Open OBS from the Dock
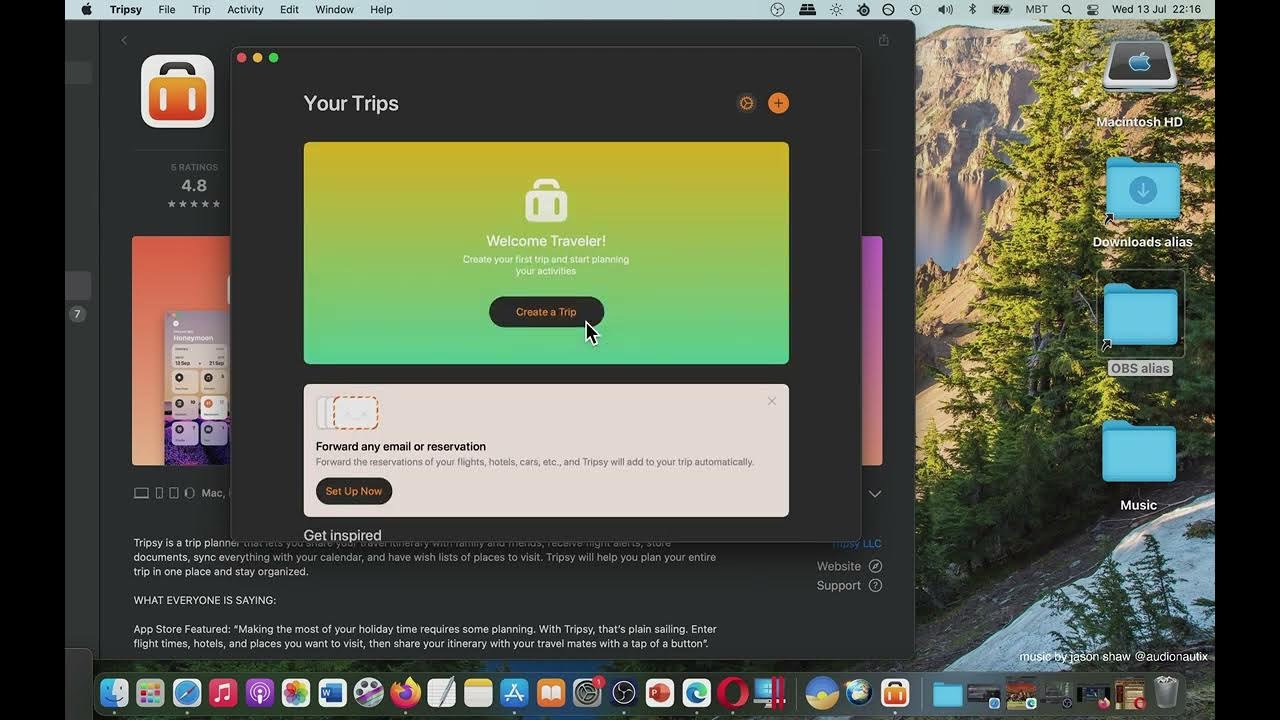This screenshot has height=720, width=1280. tap(624, 692)
